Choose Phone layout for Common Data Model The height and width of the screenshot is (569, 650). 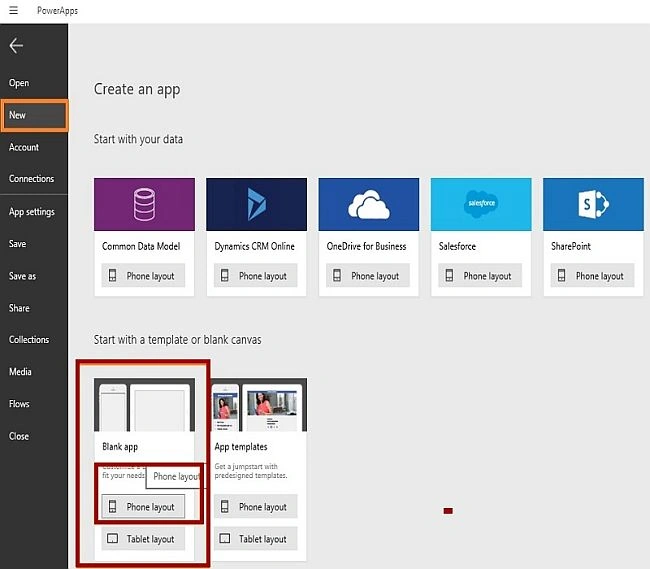[143, 276]
